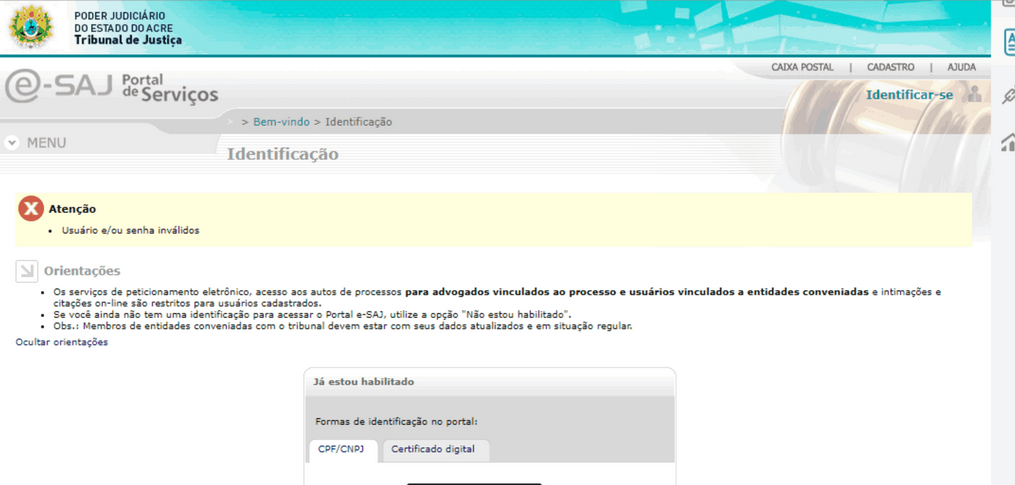Click the Orientações section heading
Screen dimensions: 1015x485
coord(82,271)
